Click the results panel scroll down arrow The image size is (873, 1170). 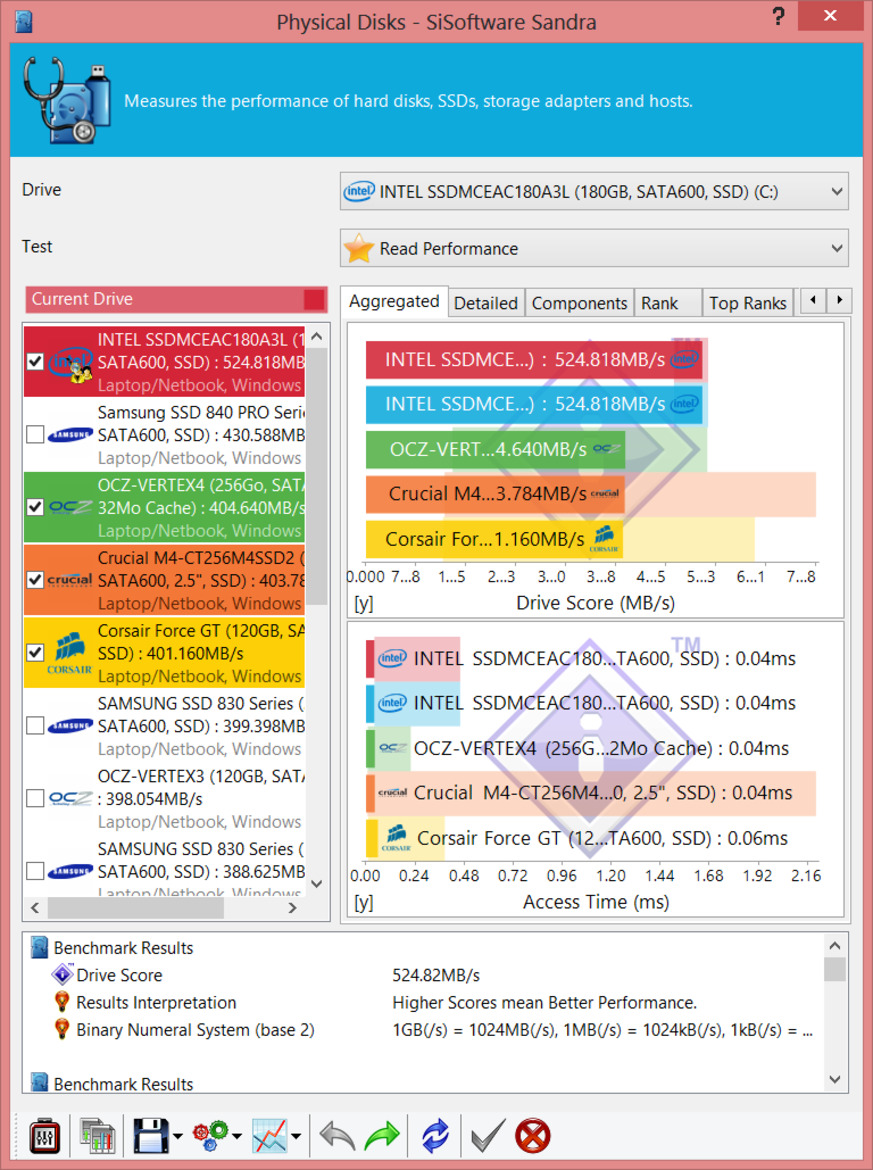point(835,1080)
